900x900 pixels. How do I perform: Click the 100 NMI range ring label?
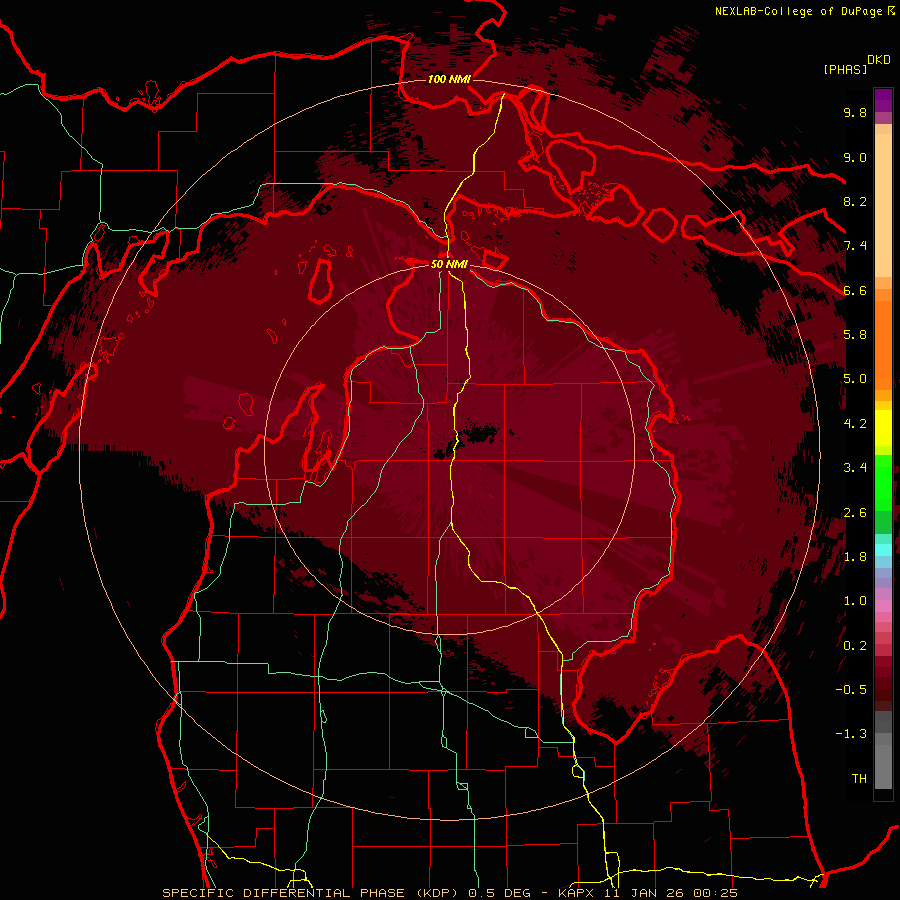click(x=449, y=79)
